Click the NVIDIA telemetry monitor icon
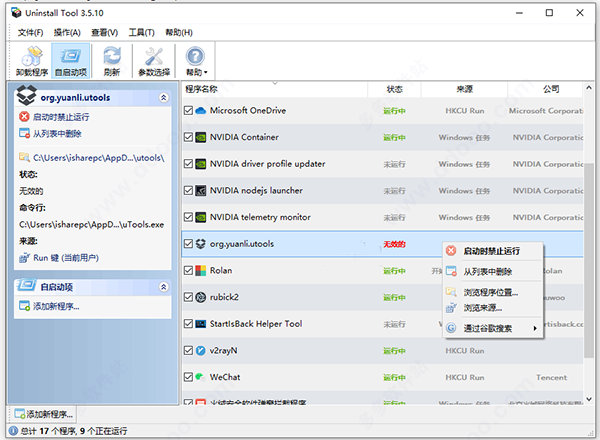Screen dimensions: 600x440 point(201,217)
